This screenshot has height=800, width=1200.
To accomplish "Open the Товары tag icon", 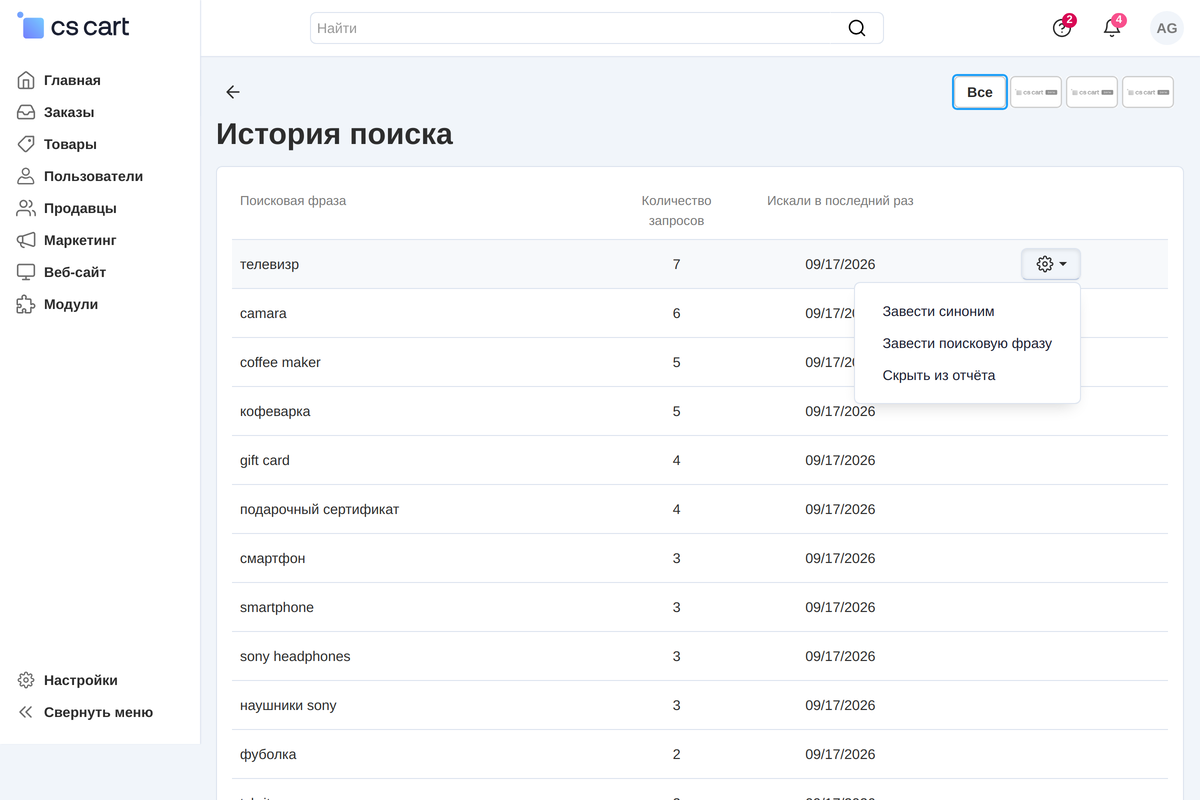I will coord(26,144).
